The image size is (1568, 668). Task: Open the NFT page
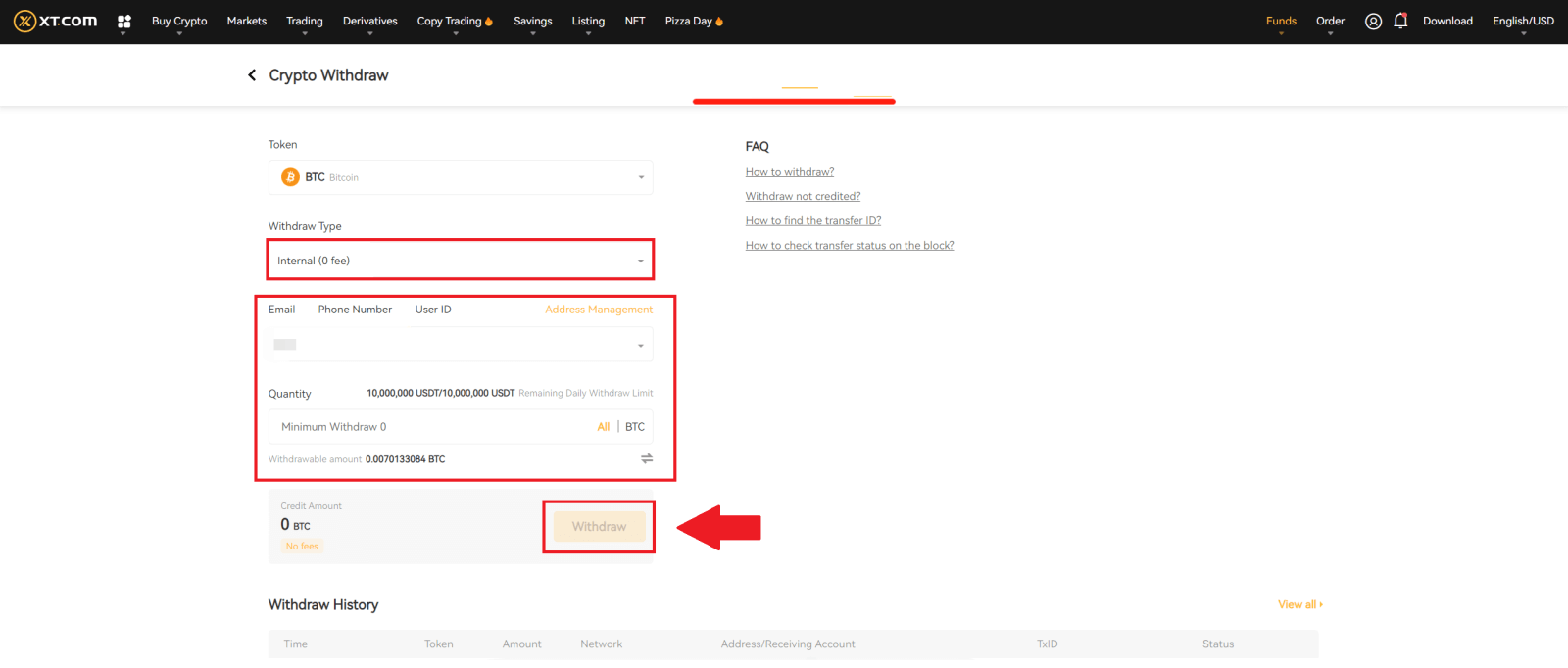tap(635, 21)
